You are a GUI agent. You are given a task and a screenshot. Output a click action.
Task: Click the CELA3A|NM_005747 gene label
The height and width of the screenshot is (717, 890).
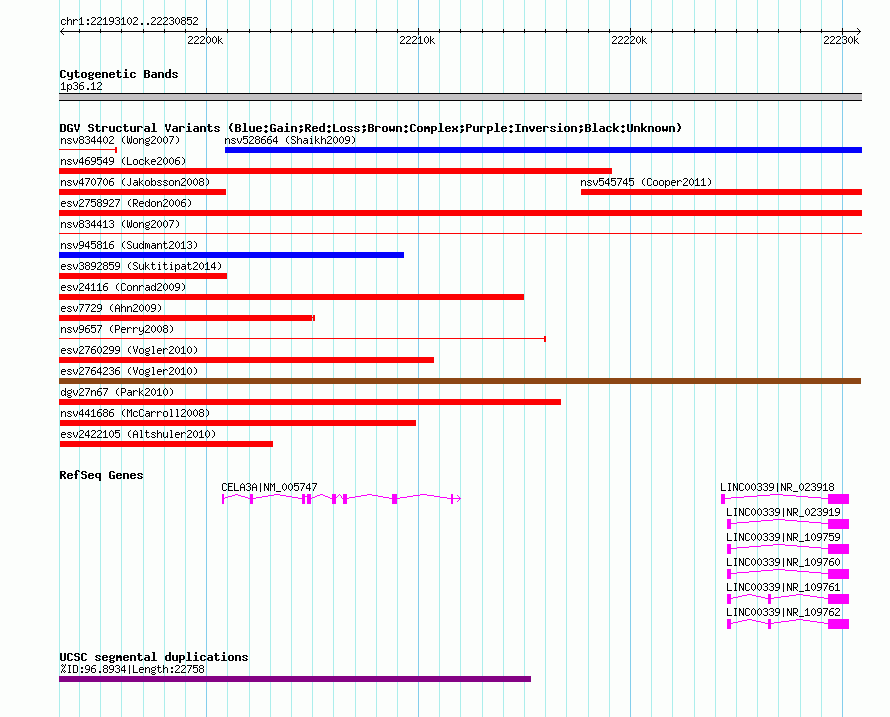pos(269,487)
